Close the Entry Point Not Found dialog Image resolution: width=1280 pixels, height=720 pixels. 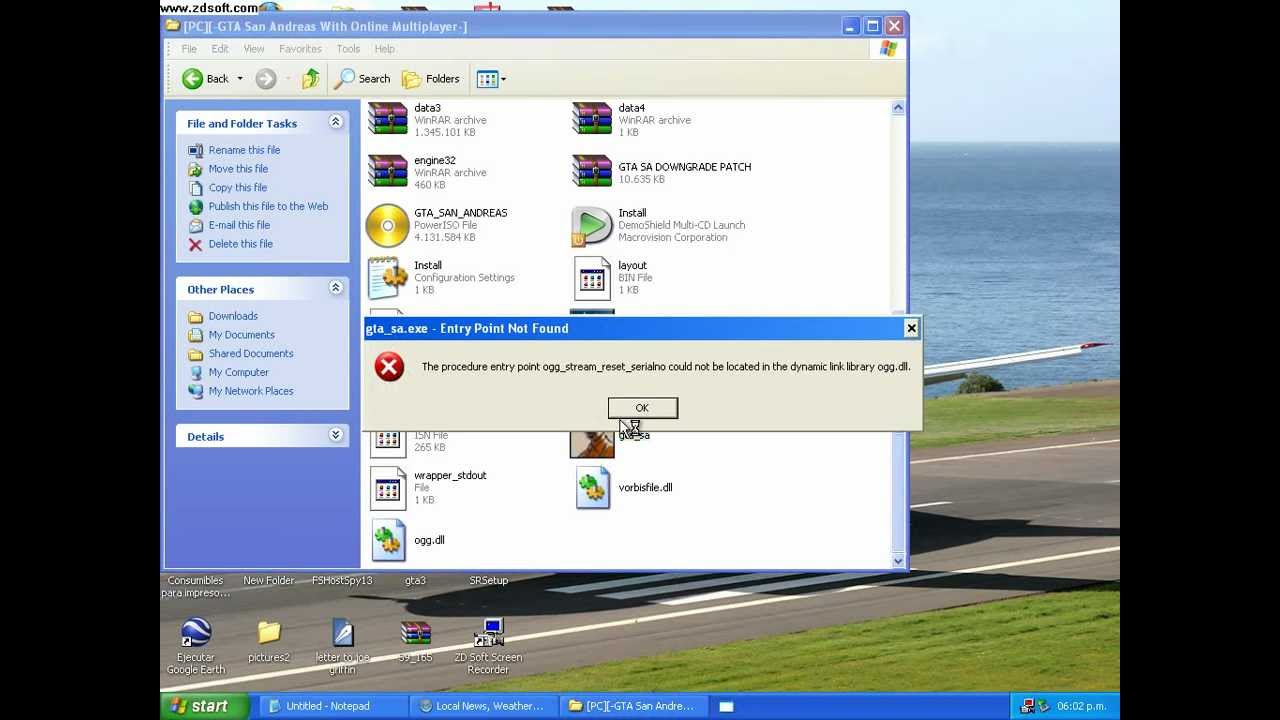(911, 328)
